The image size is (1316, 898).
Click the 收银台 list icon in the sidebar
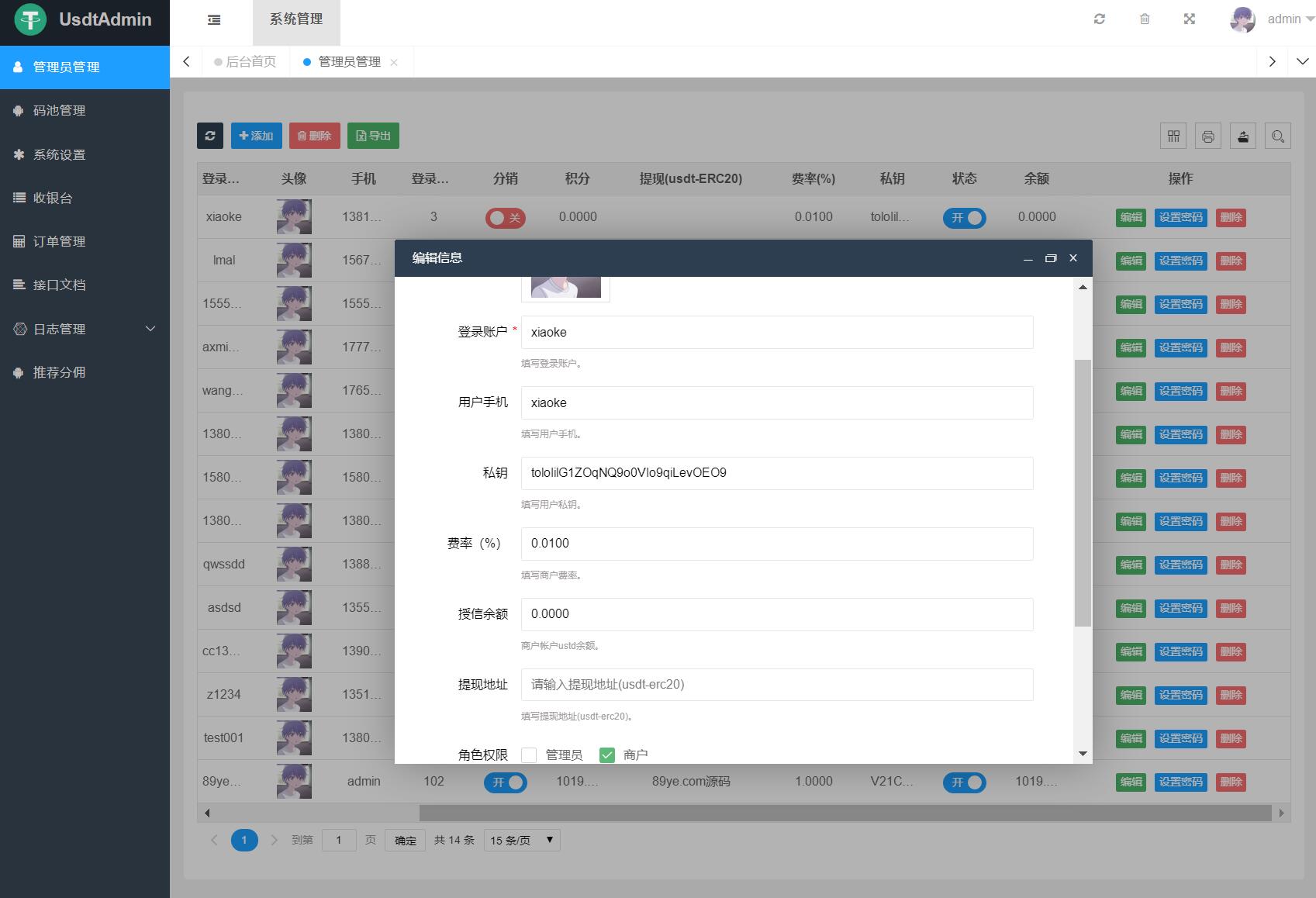pyautogui.click(x=19, y=198)
